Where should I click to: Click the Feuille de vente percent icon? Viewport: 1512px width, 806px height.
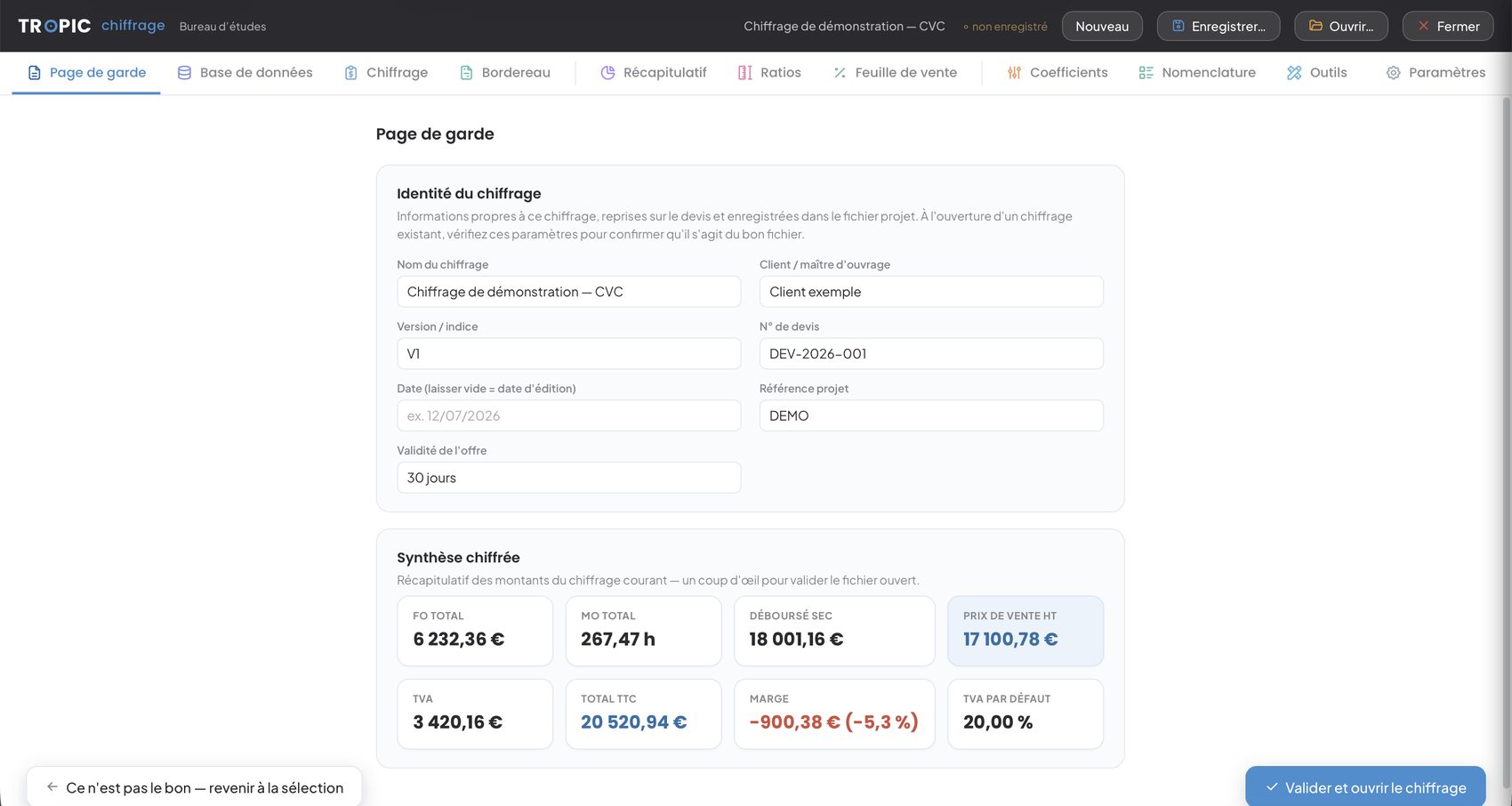point(840,73)
